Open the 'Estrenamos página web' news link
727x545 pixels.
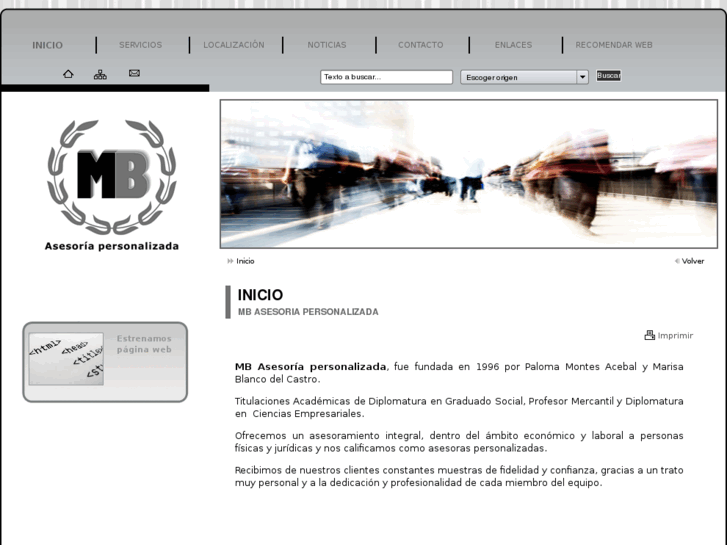[x=144, y=344]
